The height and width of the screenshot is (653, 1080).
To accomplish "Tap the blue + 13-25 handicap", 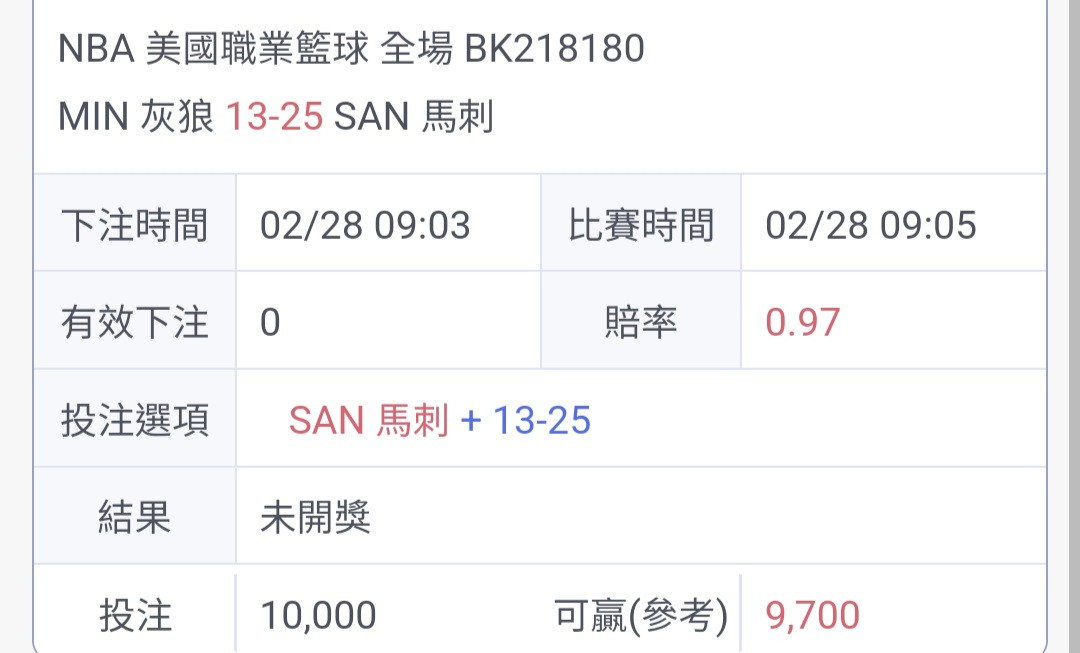I will pos(526,420).
